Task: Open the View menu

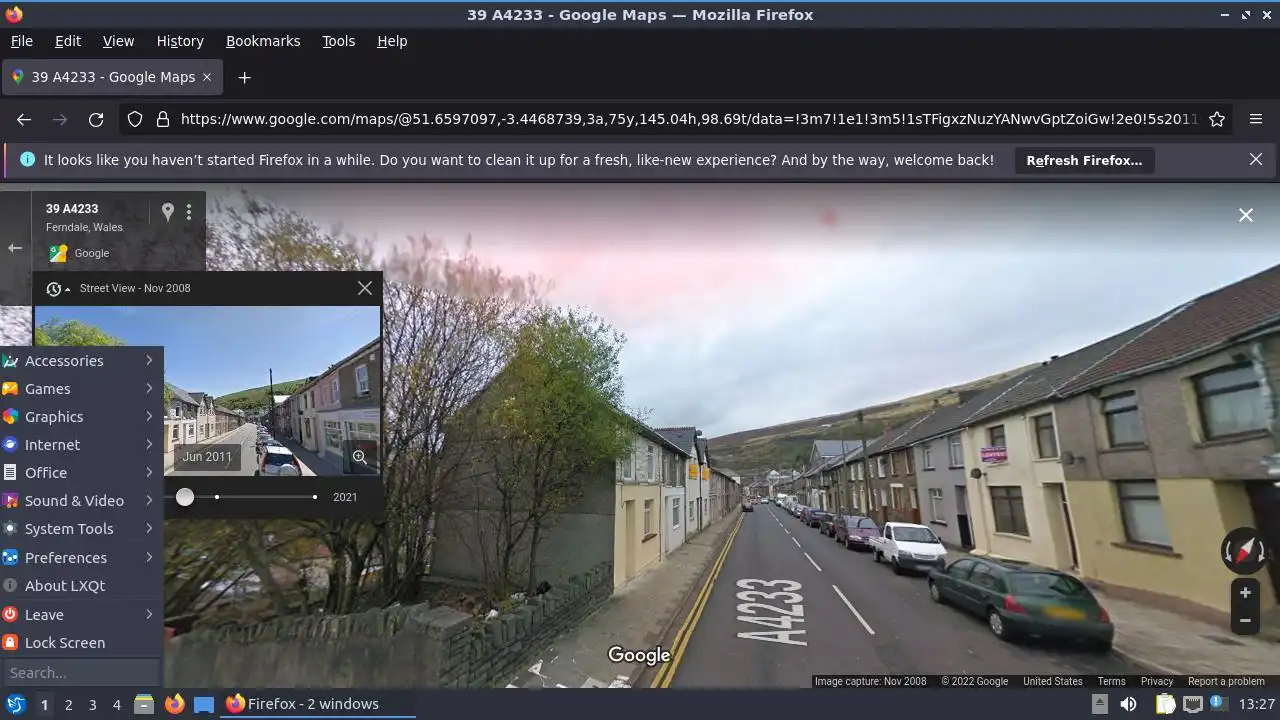Action: pyautogui.click(x=118, y=41)
